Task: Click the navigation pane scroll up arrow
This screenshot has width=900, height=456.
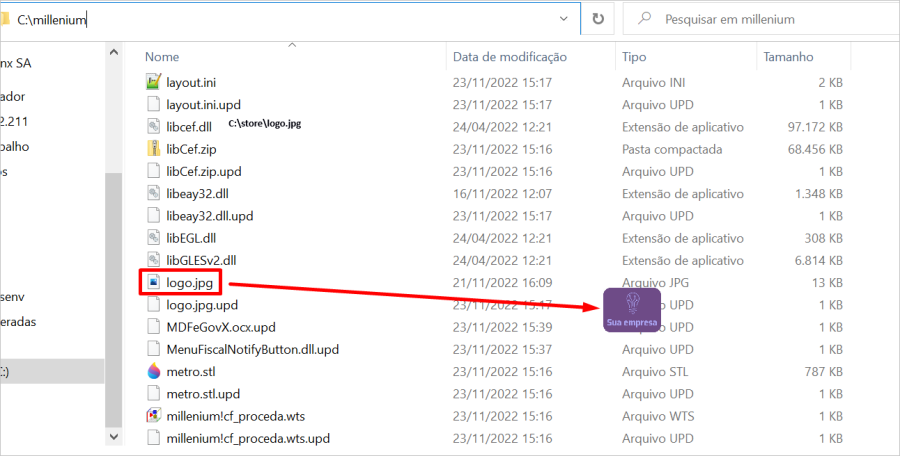Action: pyautogui.click(x=114, y=52)
